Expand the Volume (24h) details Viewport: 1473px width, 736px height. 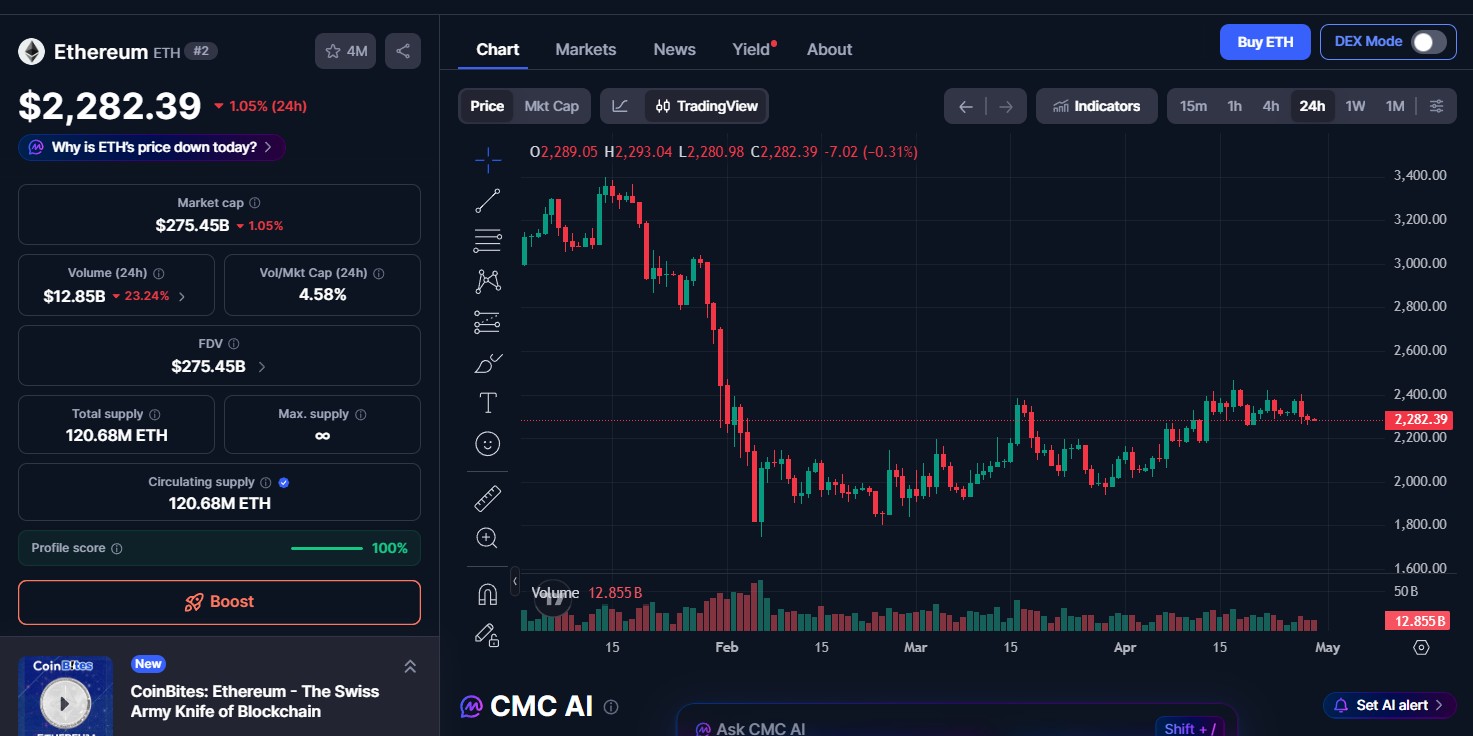182,296
